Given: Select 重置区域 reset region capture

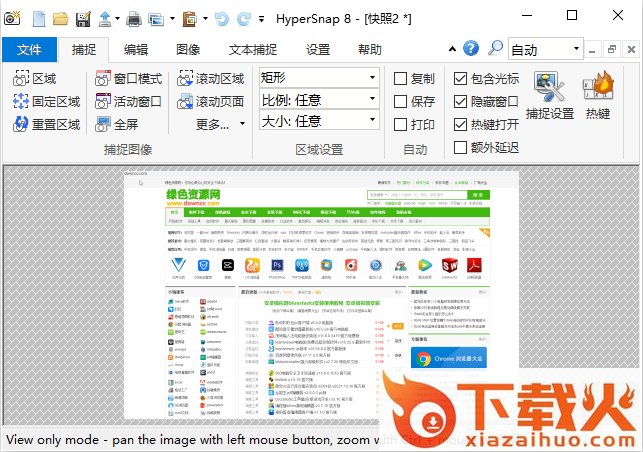Looking at the screenshot, I should (x=46, y=124).
